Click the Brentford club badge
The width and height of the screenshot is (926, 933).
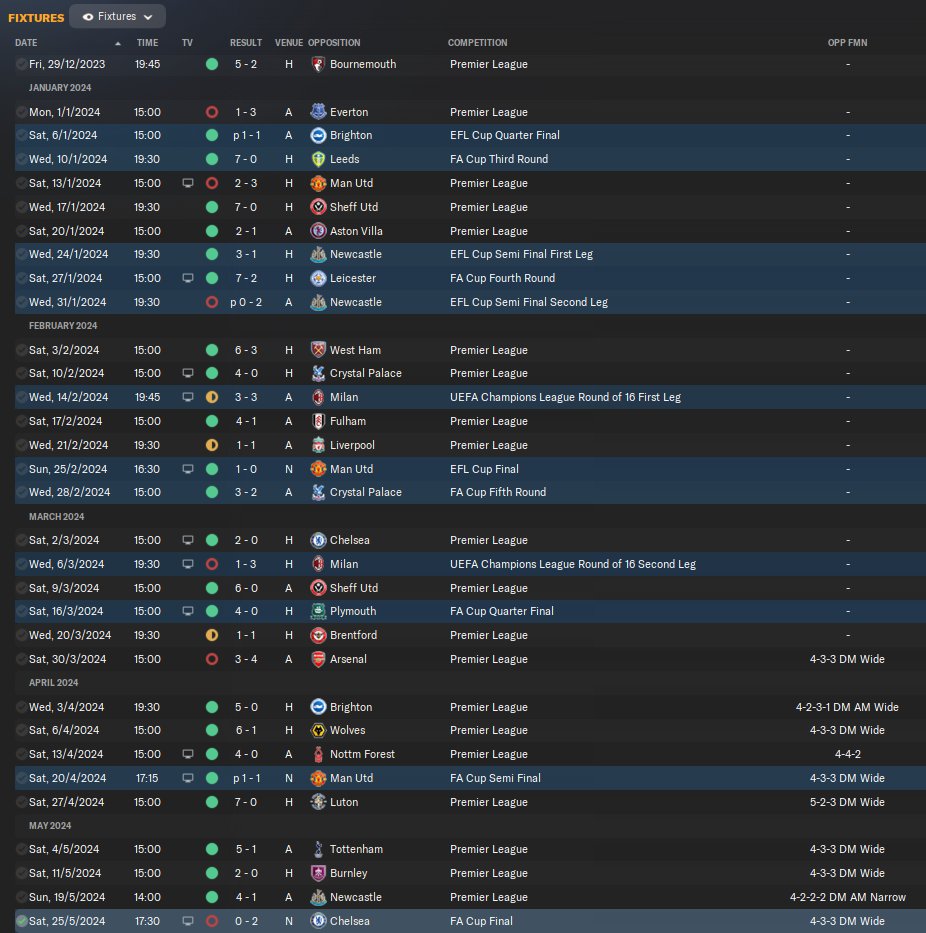[x=318, y=635]
